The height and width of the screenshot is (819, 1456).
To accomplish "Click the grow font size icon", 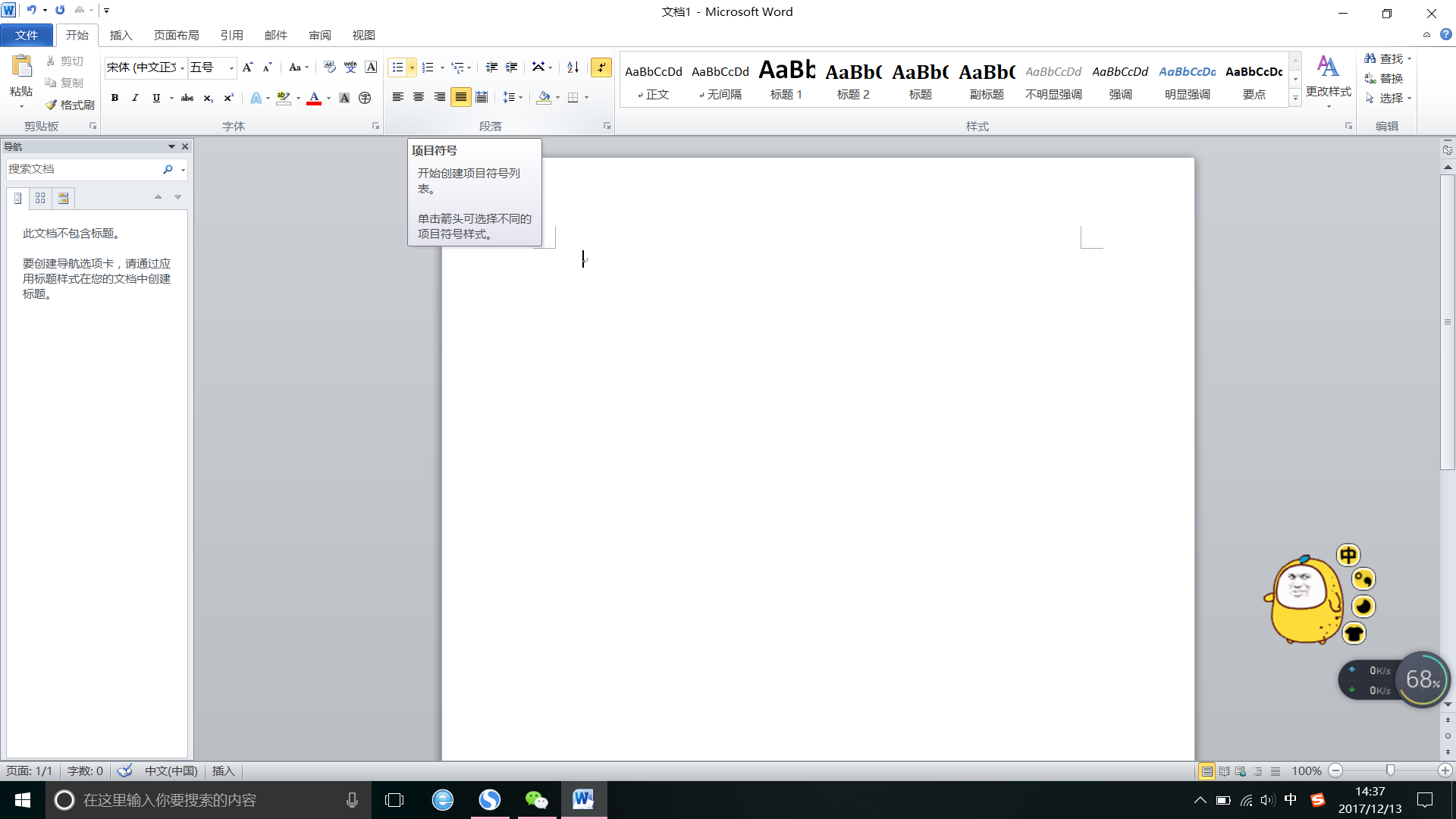I will (247, 67).
